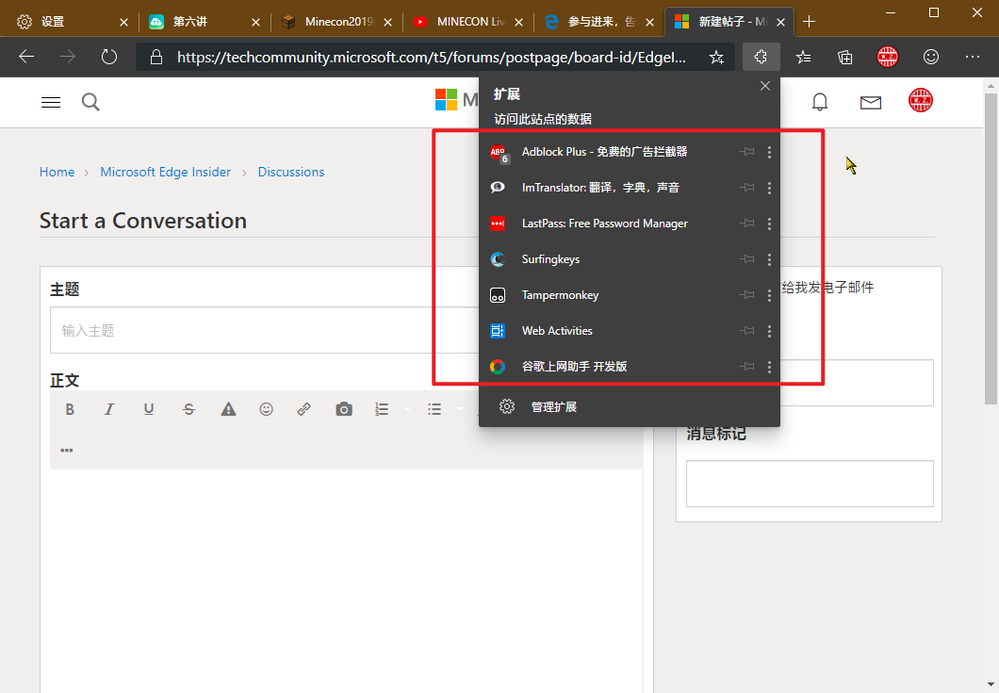Open the community user avatar menu

[921, 101]
